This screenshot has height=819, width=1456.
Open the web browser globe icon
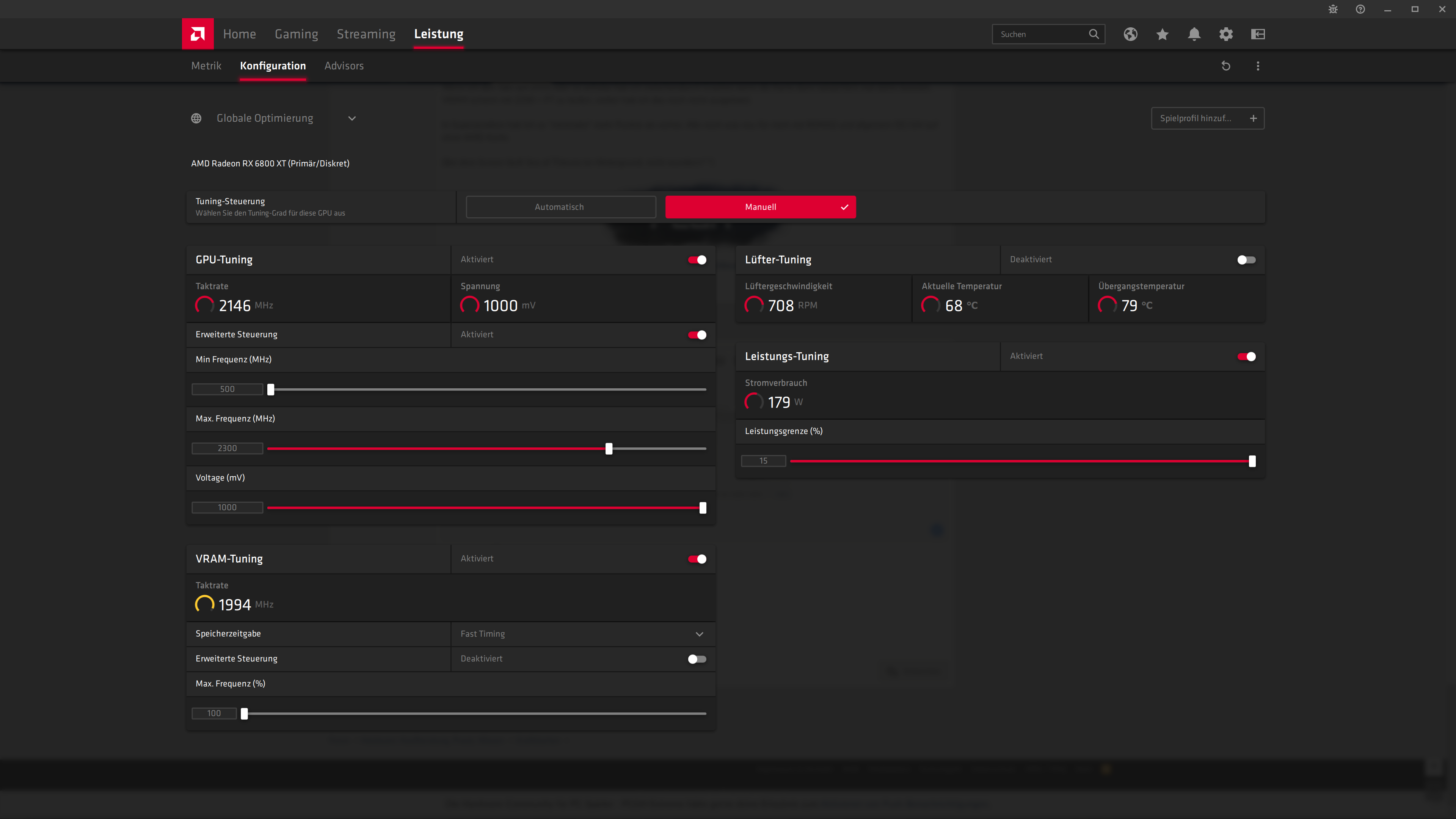pyautogui.click(x=1130, y=34)
